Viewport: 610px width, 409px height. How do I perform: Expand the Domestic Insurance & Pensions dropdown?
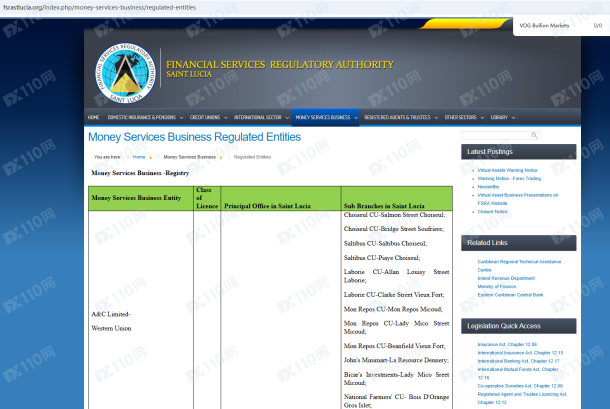point(181,118)
